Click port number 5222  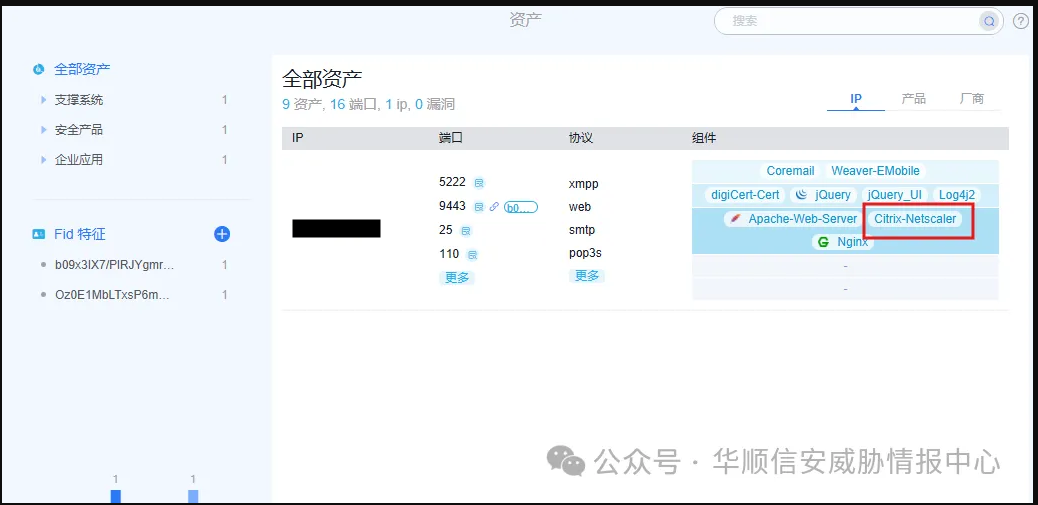tap(452, 182)
